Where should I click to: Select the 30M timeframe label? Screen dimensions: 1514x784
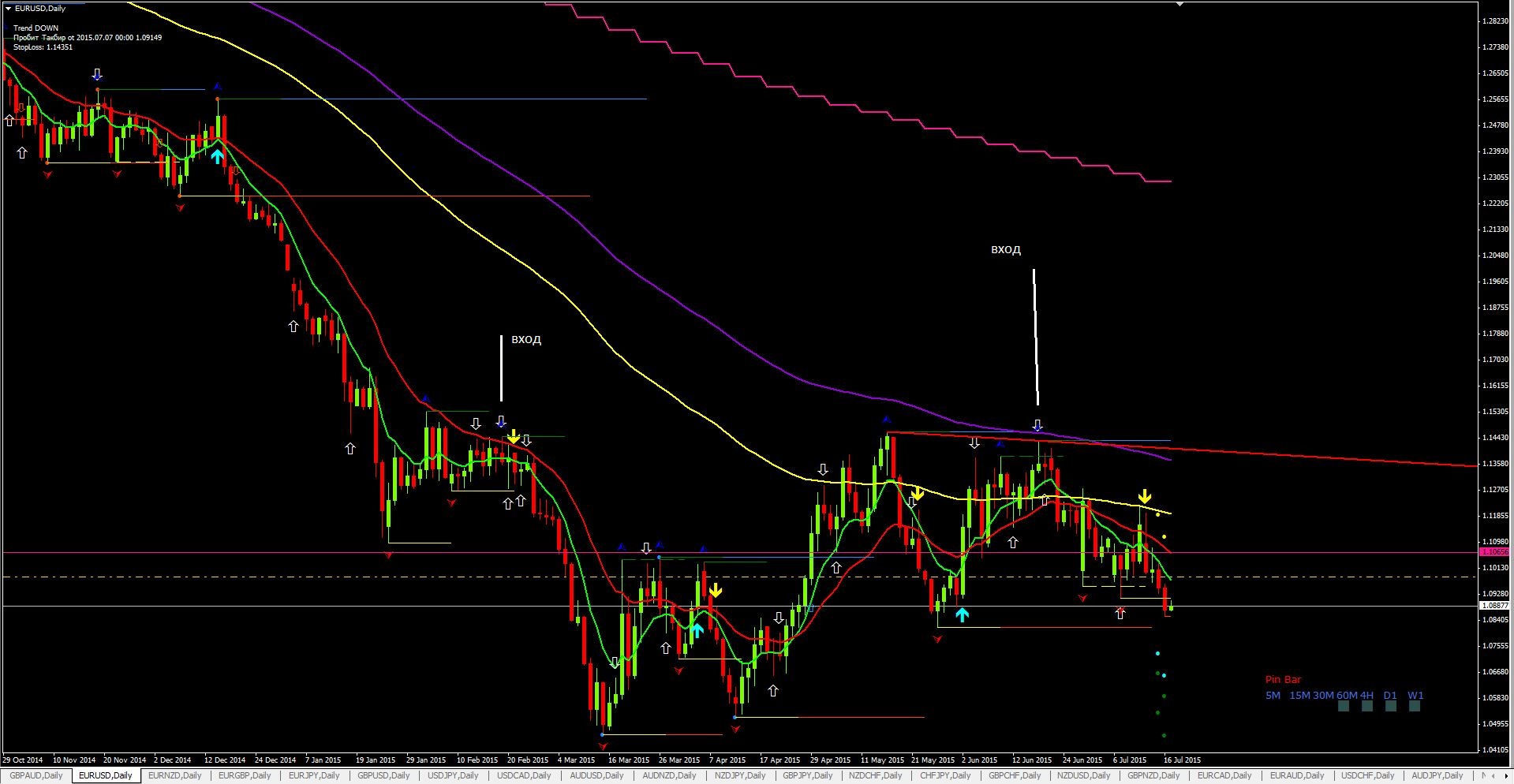click(x=1323, y=696)
